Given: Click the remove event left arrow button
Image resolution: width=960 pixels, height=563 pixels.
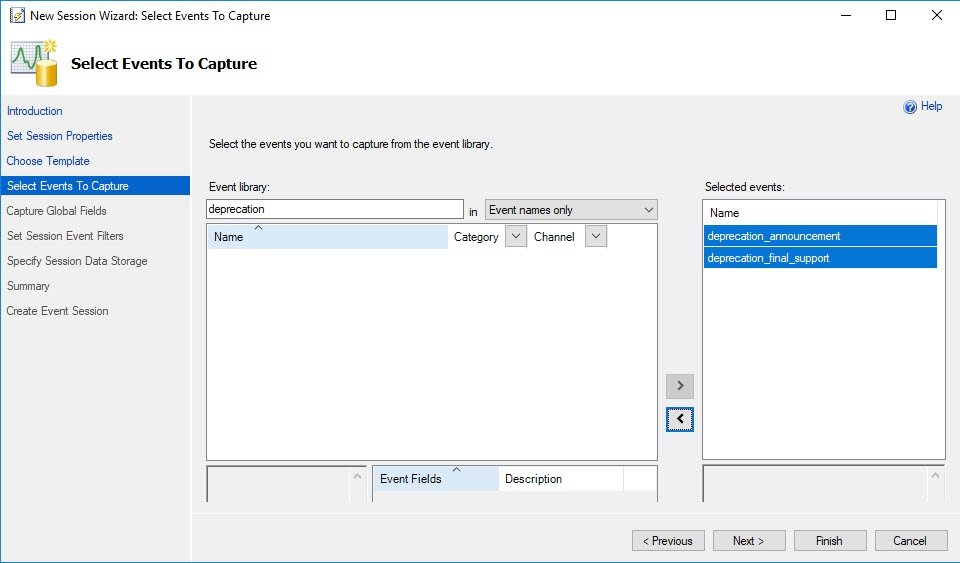Looking at the screenshot, I should pyautogui.click(x=680, y=419).
